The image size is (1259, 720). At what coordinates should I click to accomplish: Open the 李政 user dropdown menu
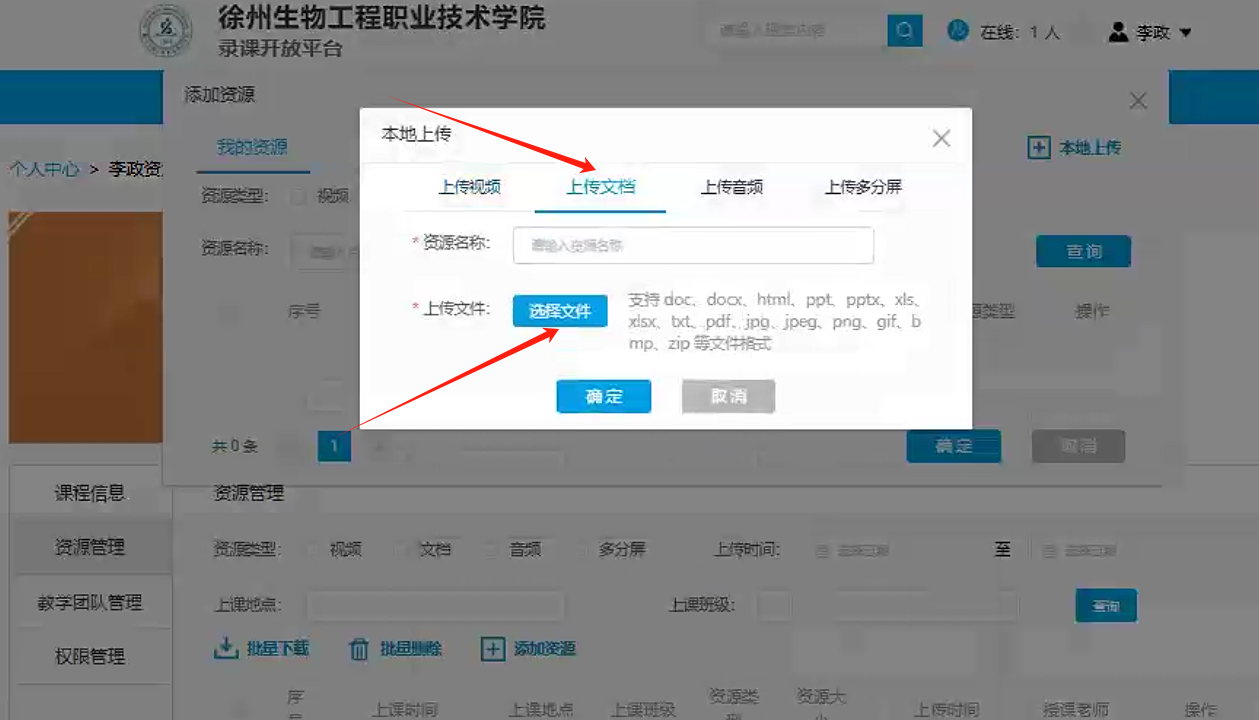pyautogui.click(x=1151, y=32)
